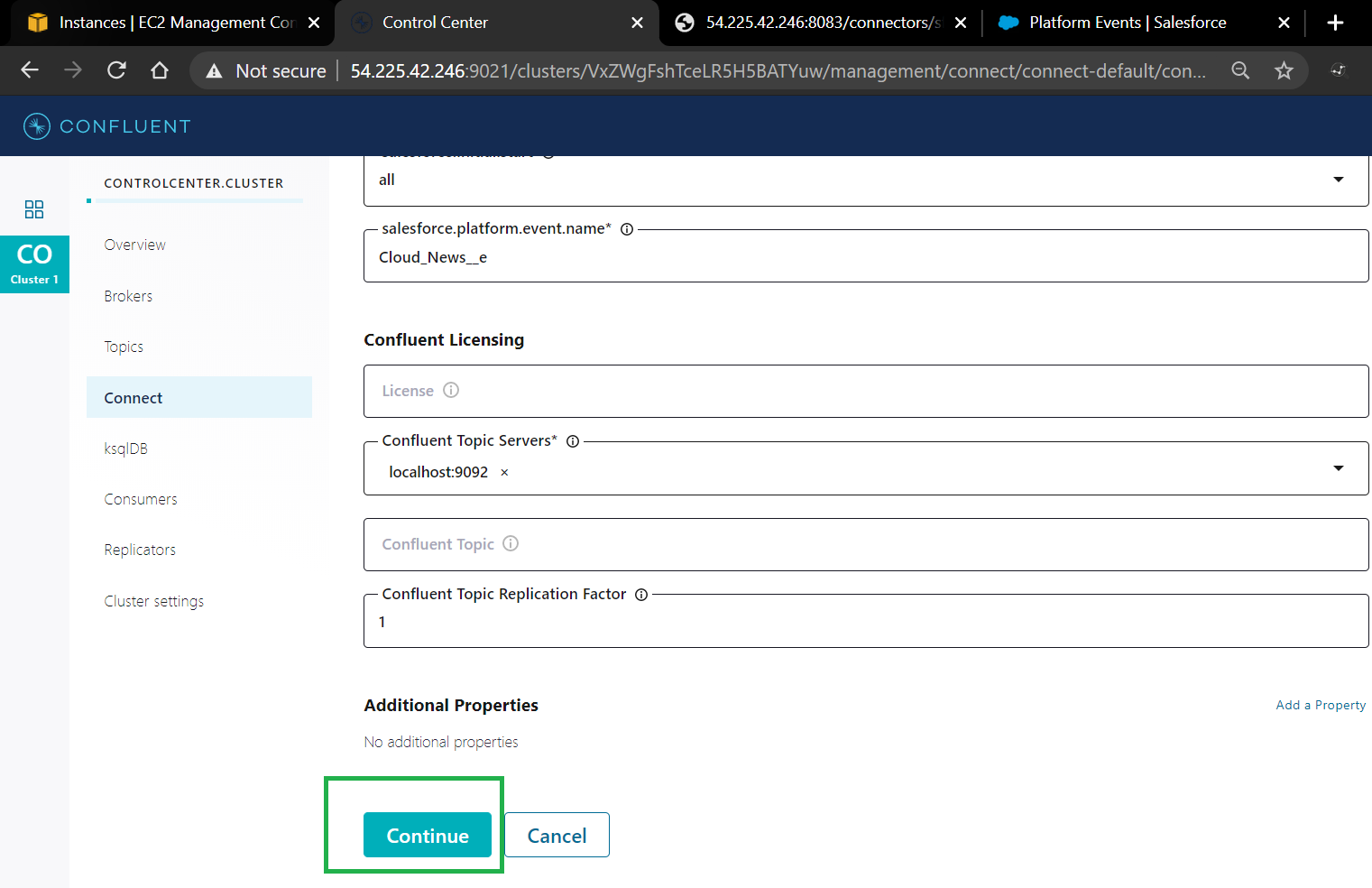Go to ksqlDB section
1372x888 pixels.
pos(125,449)
